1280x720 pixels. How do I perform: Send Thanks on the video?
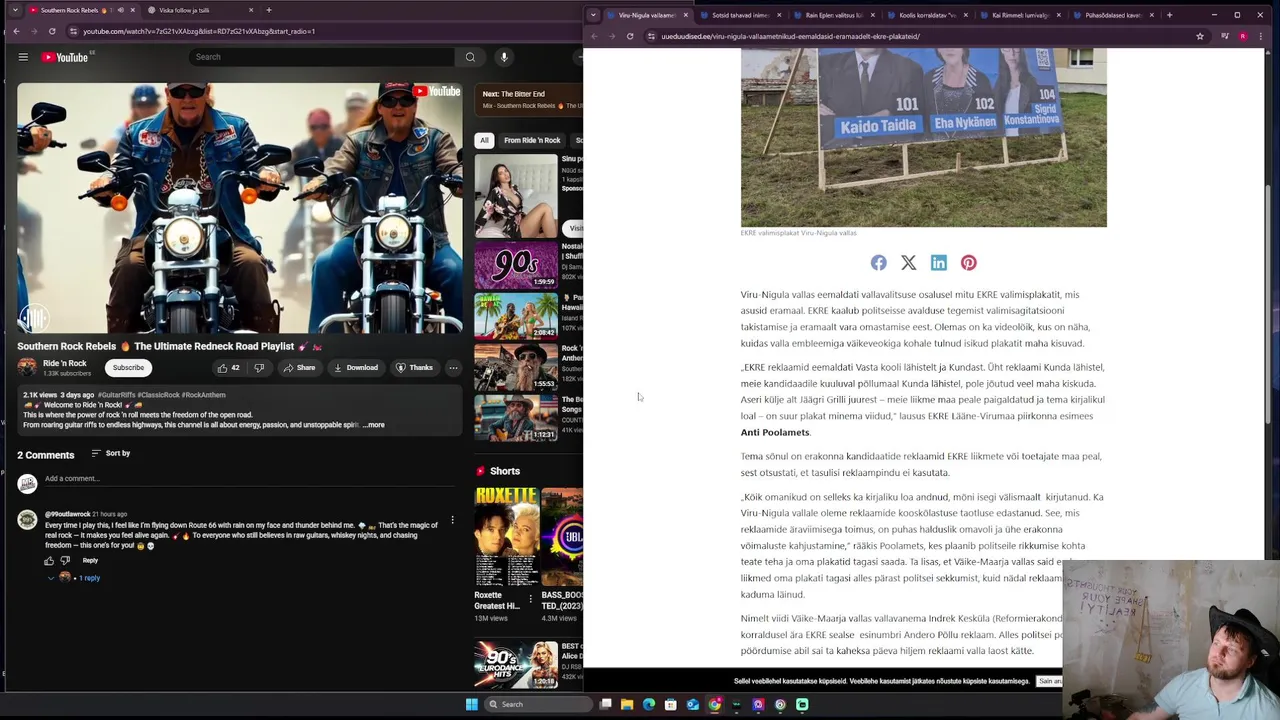[x=414, y=368]
